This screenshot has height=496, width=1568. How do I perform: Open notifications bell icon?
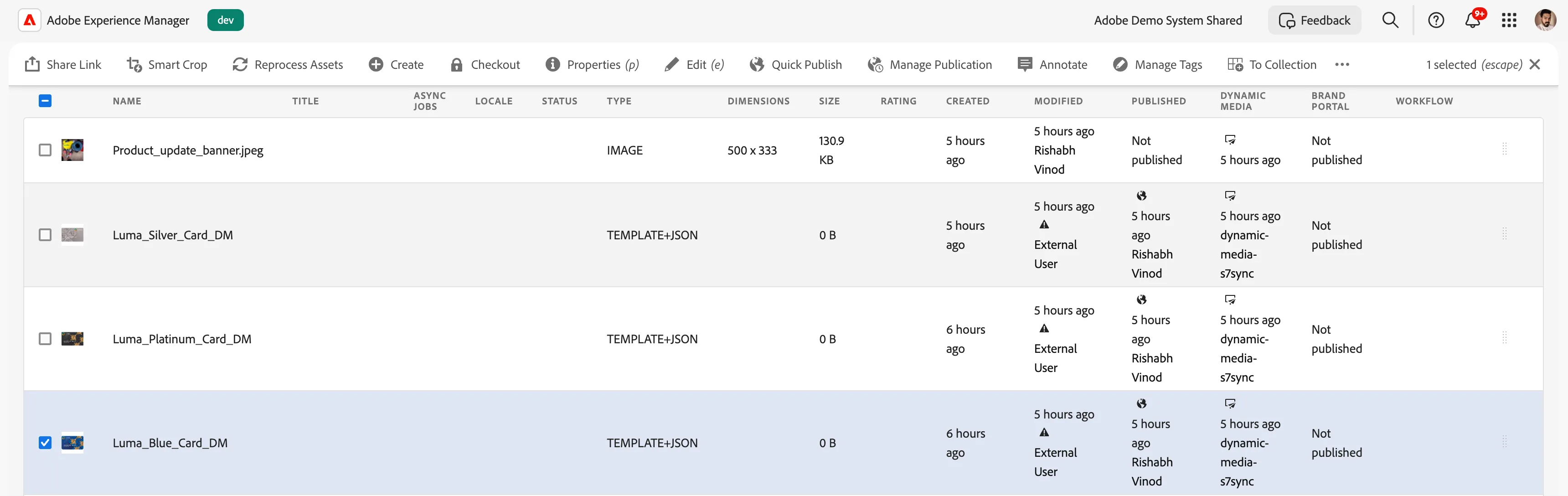1472,20
